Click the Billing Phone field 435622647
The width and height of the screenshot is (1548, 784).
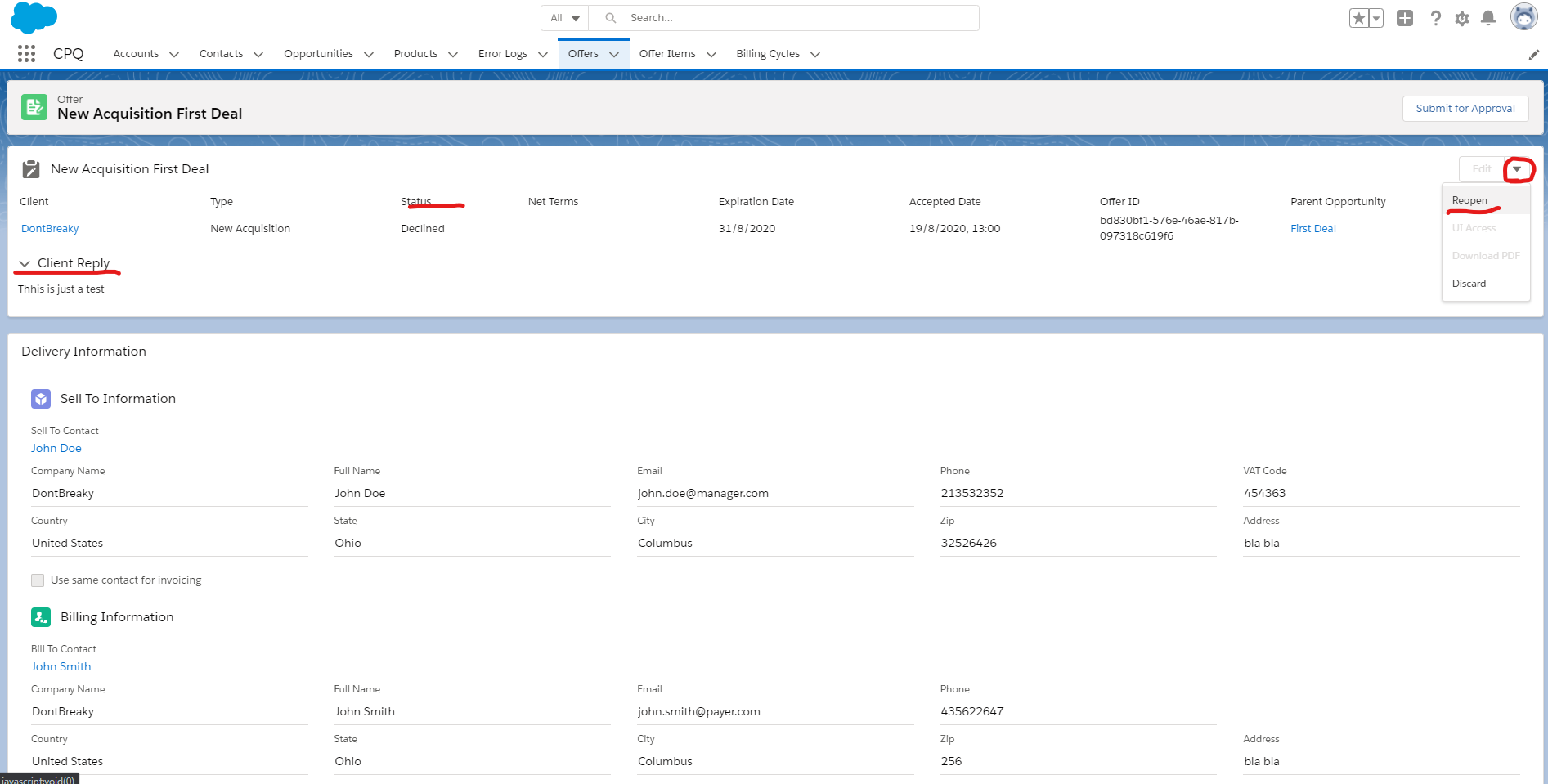(x=1078, y=712)
